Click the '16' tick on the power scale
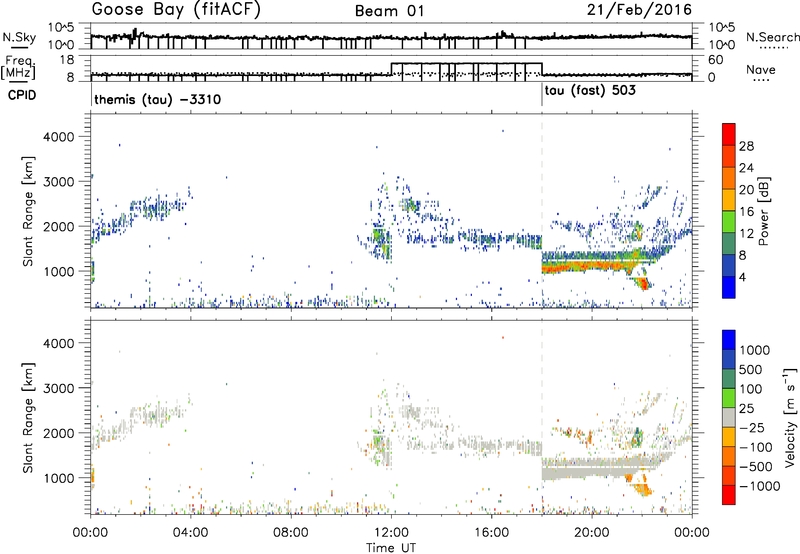 [746, 212]
